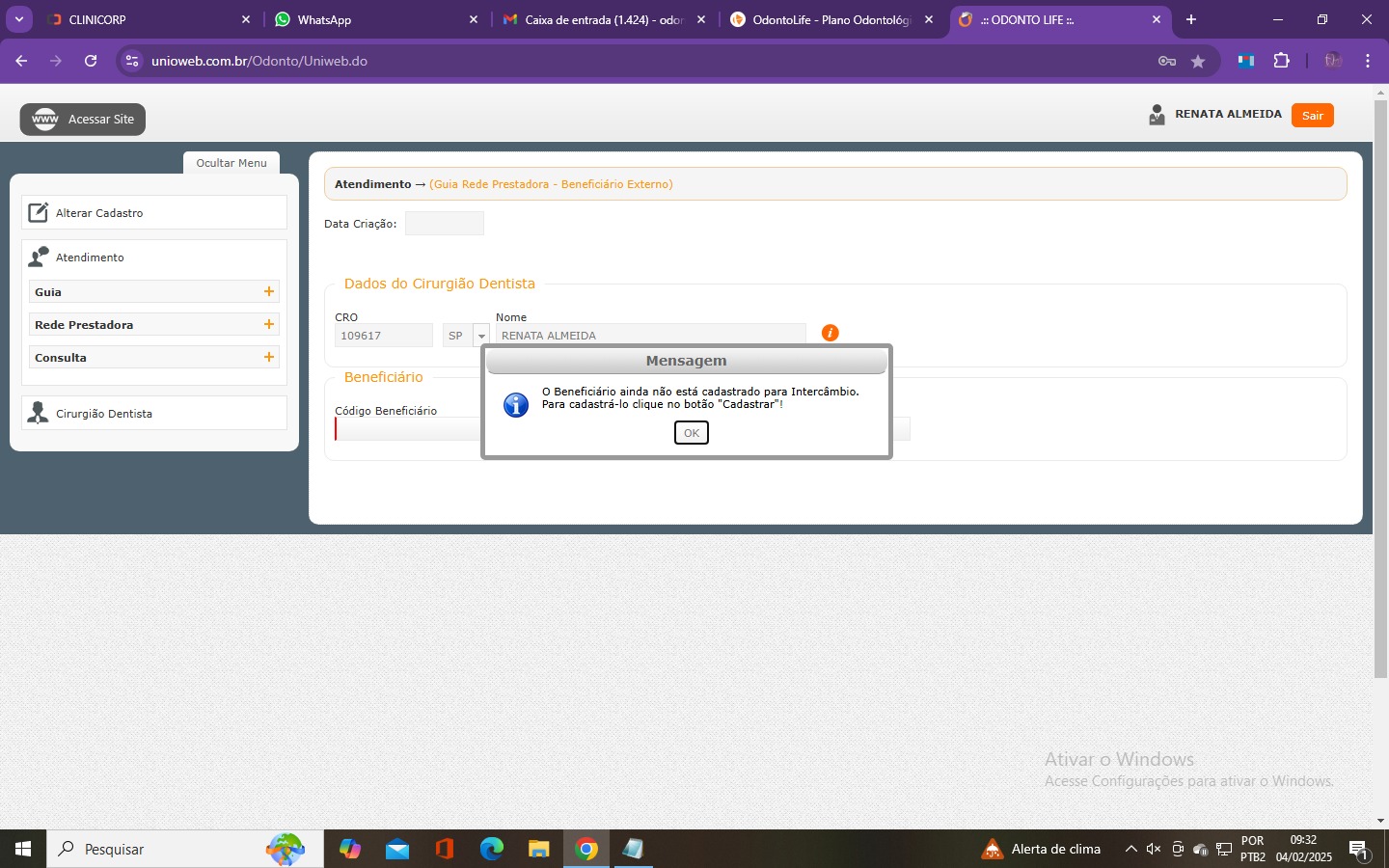Viewport: 1389px width, 868px height.
Task: Click the Alerta de clima weather widget
Action: tap(1041, 850)
